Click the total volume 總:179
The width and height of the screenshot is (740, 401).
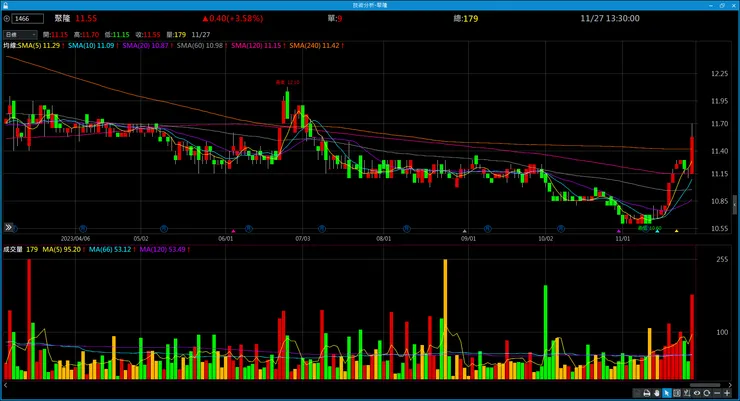[x=466, y=18]
